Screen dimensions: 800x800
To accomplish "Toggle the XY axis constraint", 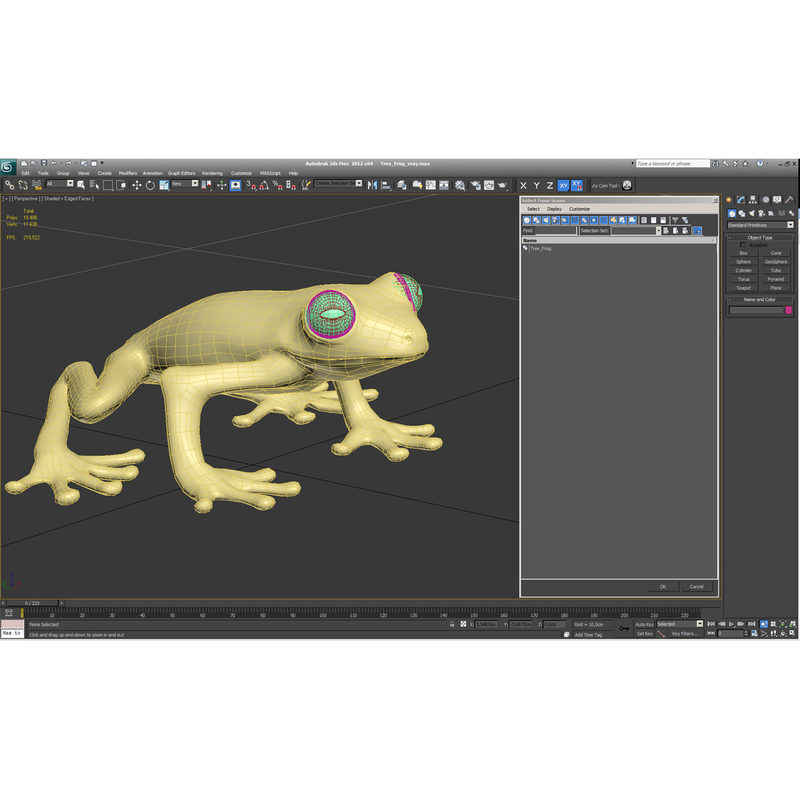I will (563, 186).
